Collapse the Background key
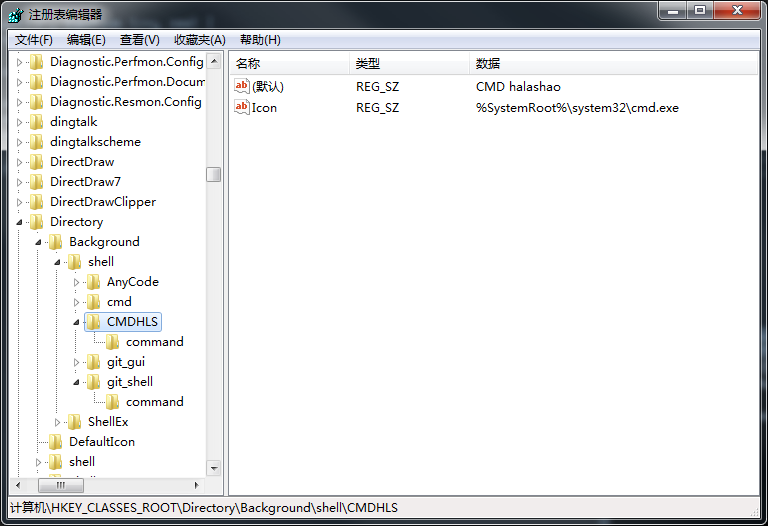768x526 pixels. pos(38,242)
